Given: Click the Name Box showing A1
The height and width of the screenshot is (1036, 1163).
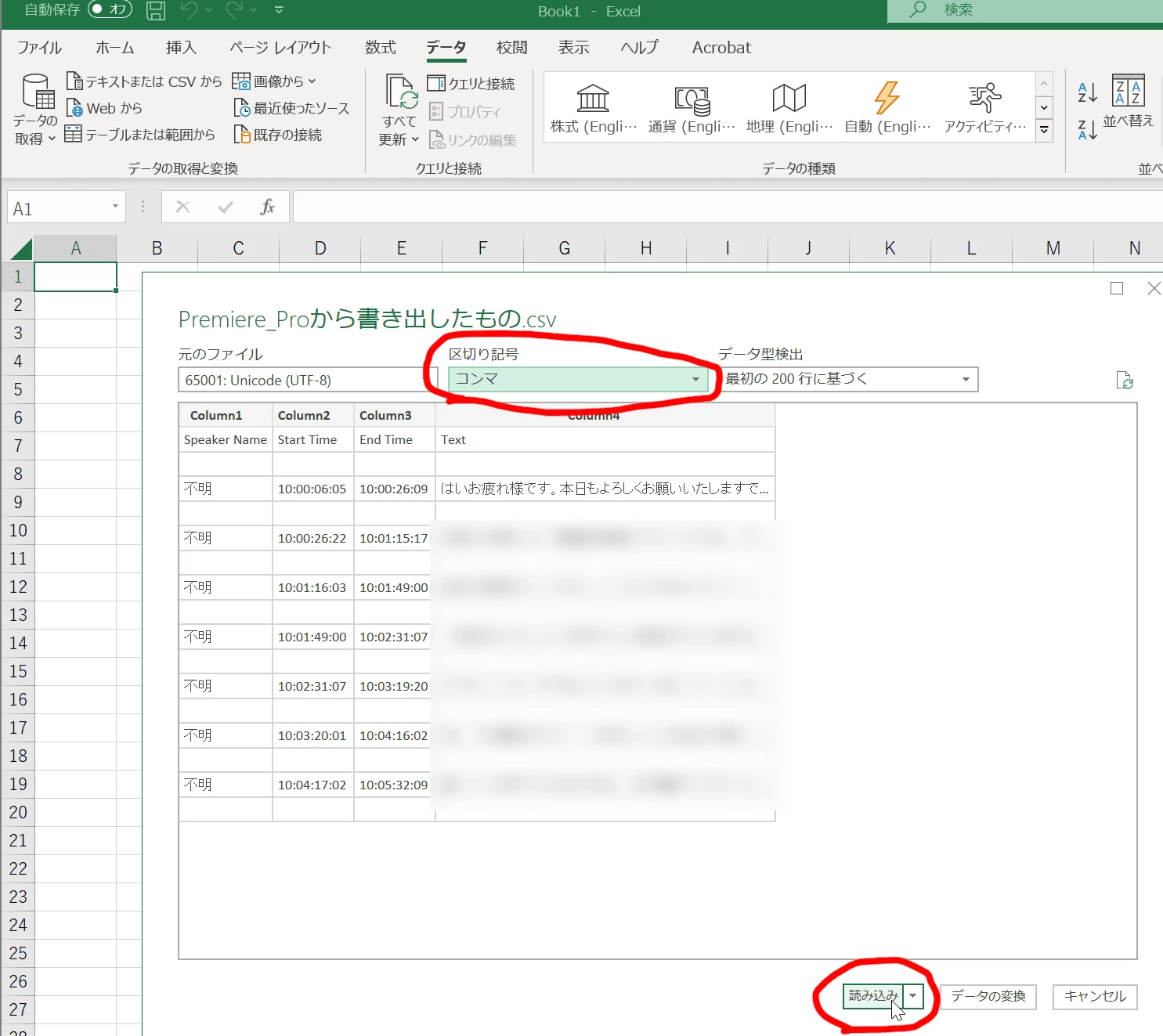Looking at the screenshot, I should pyautogui.click(x=59, y=208).
